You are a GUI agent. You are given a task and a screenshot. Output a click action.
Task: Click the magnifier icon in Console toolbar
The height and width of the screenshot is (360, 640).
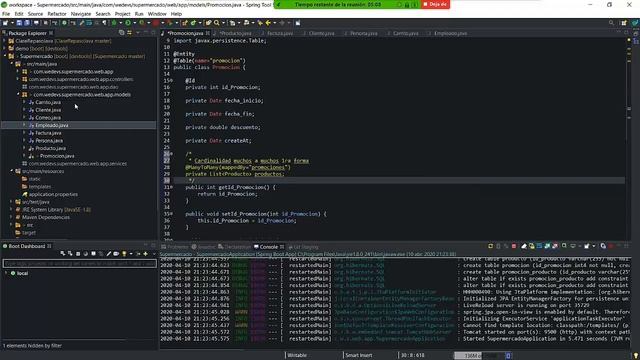tap(564, 247)
